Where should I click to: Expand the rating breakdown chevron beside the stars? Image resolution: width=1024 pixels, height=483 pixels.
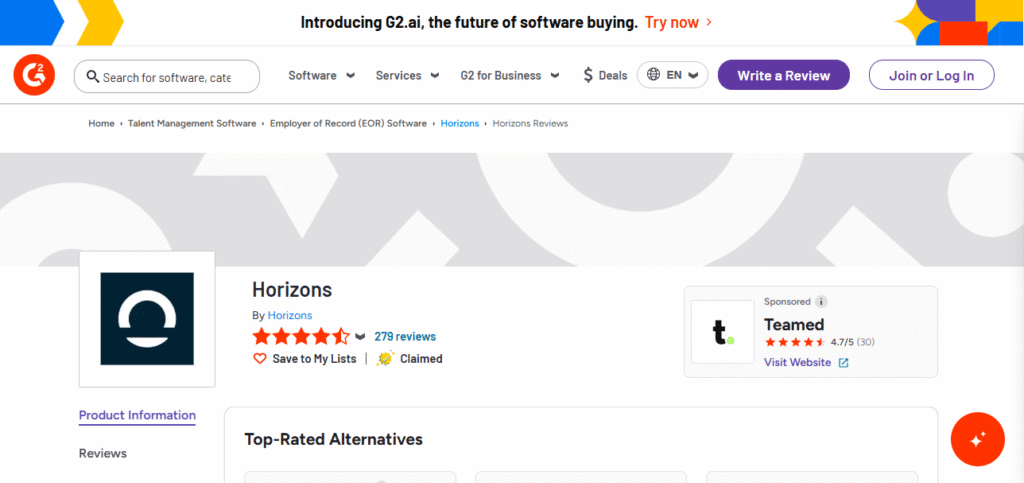[x=360, y=337]
